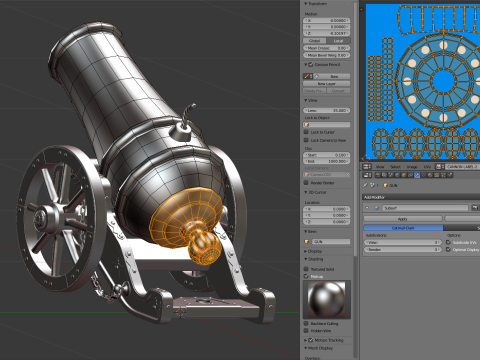Viewport: 480px width, 360px height.
Task: Enable Hidden Wire checkbox
Action: tap(306, 331)
